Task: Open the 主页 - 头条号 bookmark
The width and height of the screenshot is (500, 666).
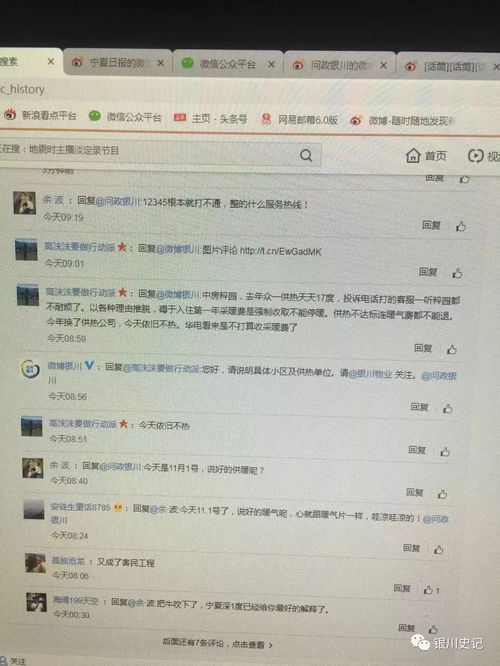Action: (x=211, y=118)
